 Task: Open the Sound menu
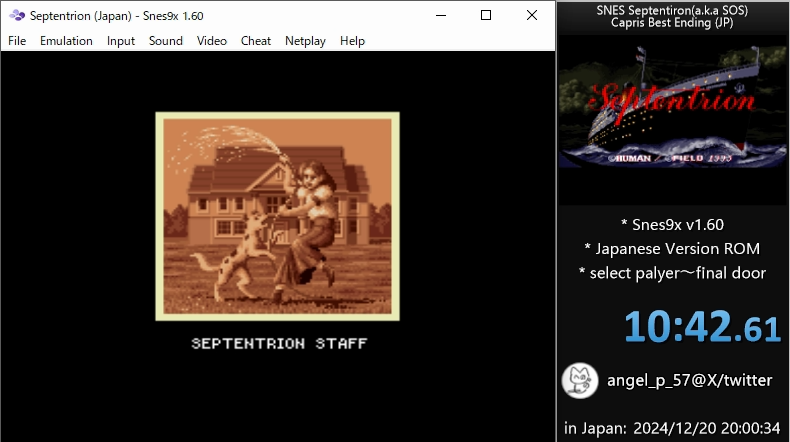pyautogui.click(x=165, y=41)
